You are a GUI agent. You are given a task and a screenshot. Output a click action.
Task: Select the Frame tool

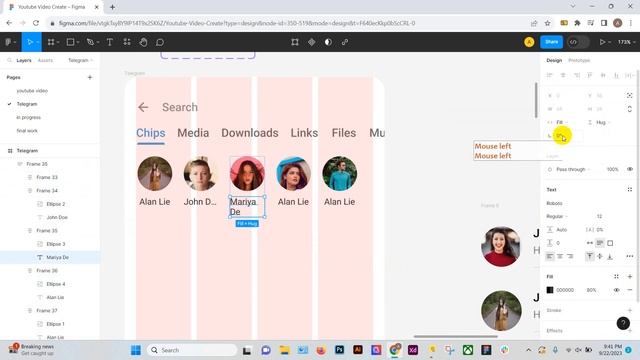point(51,42)
